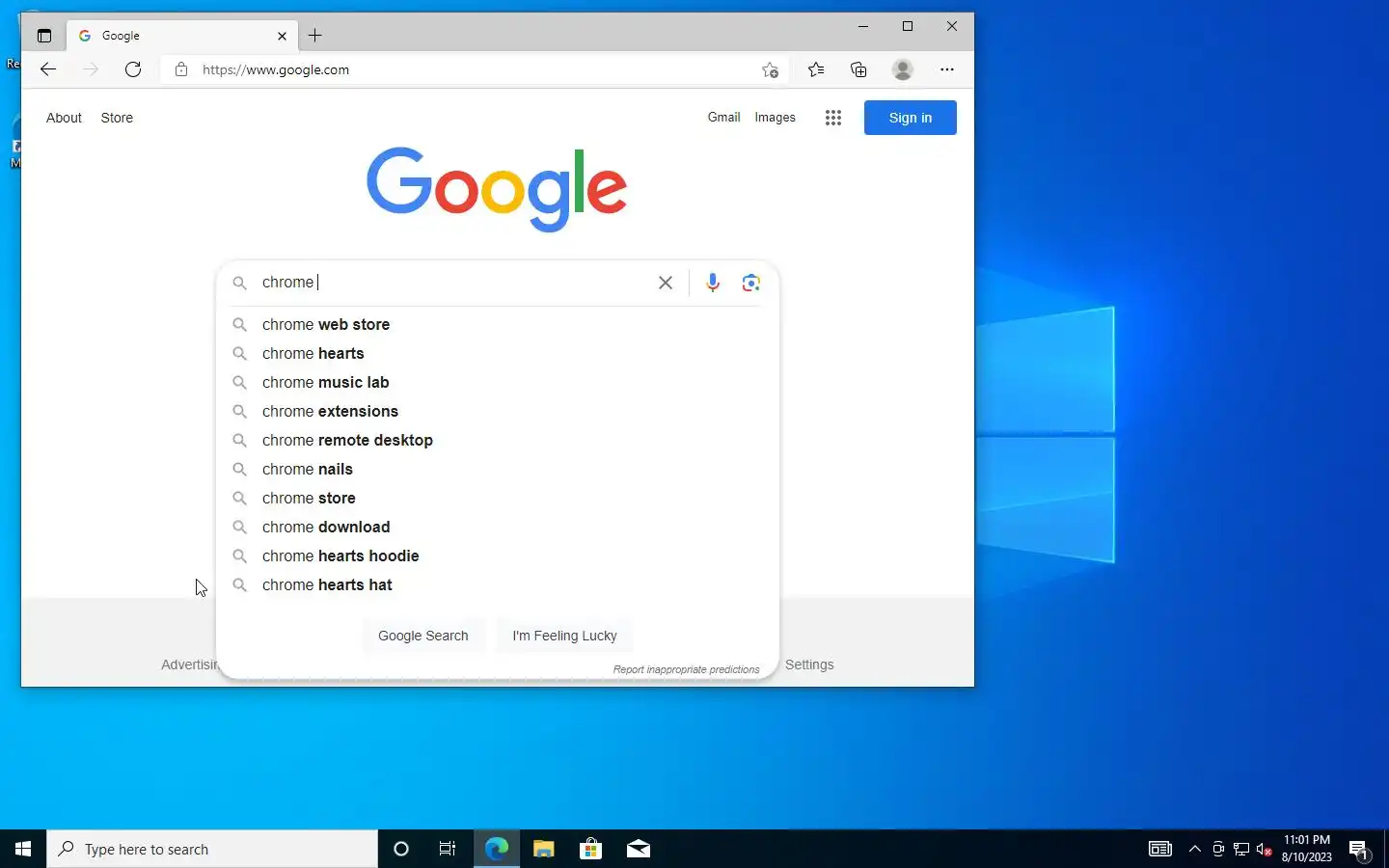Open network status tray icon
The image size is (1389, 868).
pos(1241,849)
